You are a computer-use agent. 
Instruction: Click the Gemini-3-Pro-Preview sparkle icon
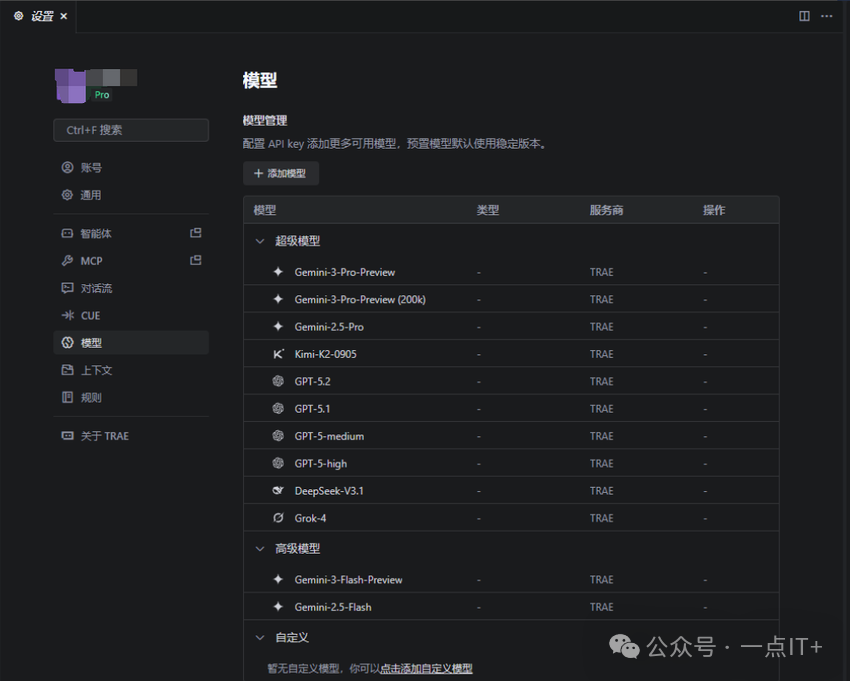click(x=278, y=272)
